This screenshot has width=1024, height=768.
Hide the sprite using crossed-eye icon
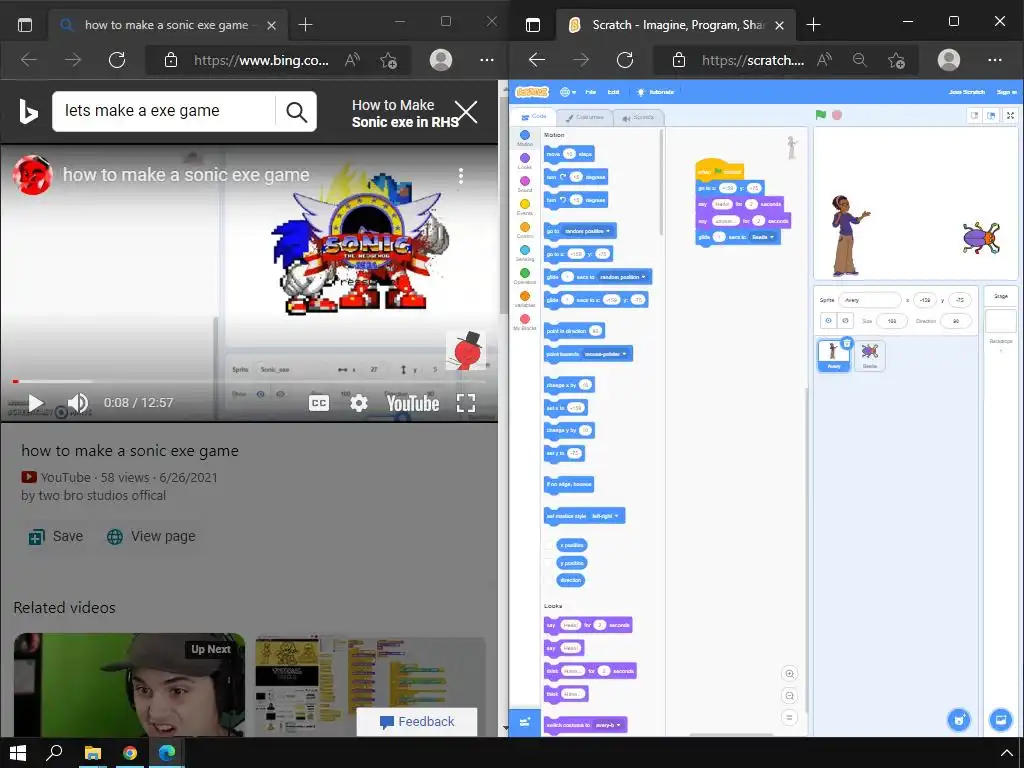pos(845,321)
